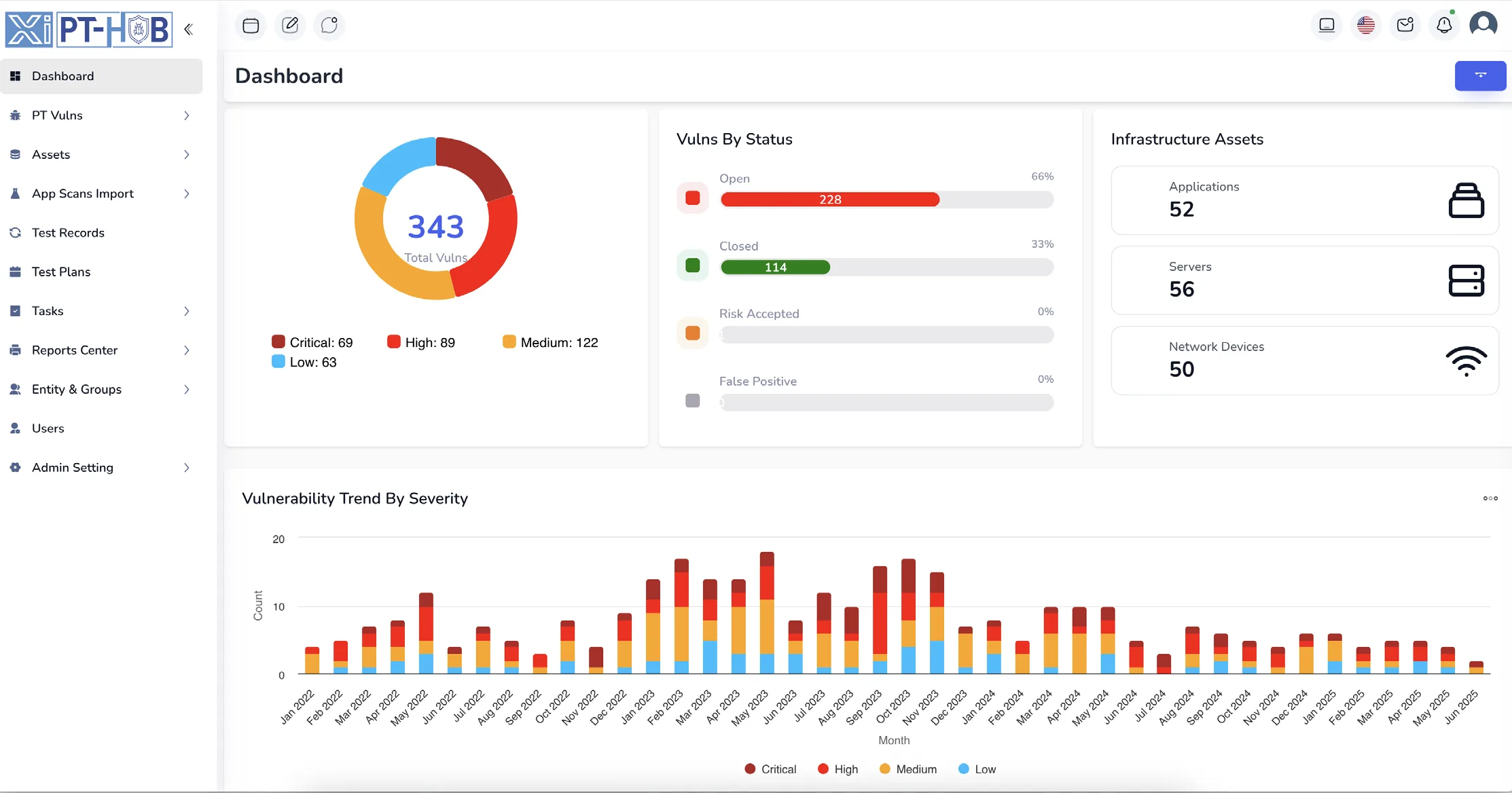Click the edit note icon in toolbar
Screen dimensions: 1512x793
290,26
